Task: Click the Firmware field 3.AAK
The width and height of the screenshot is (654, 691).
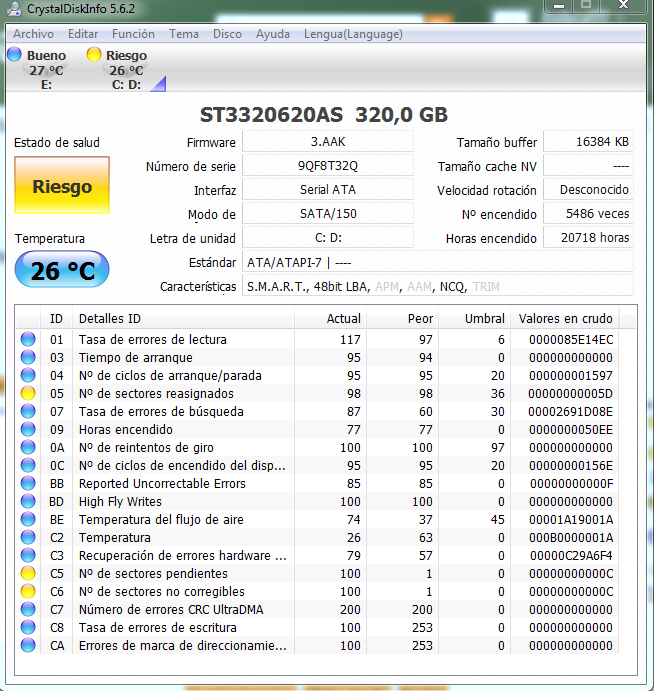Action: tap(328, 142)
